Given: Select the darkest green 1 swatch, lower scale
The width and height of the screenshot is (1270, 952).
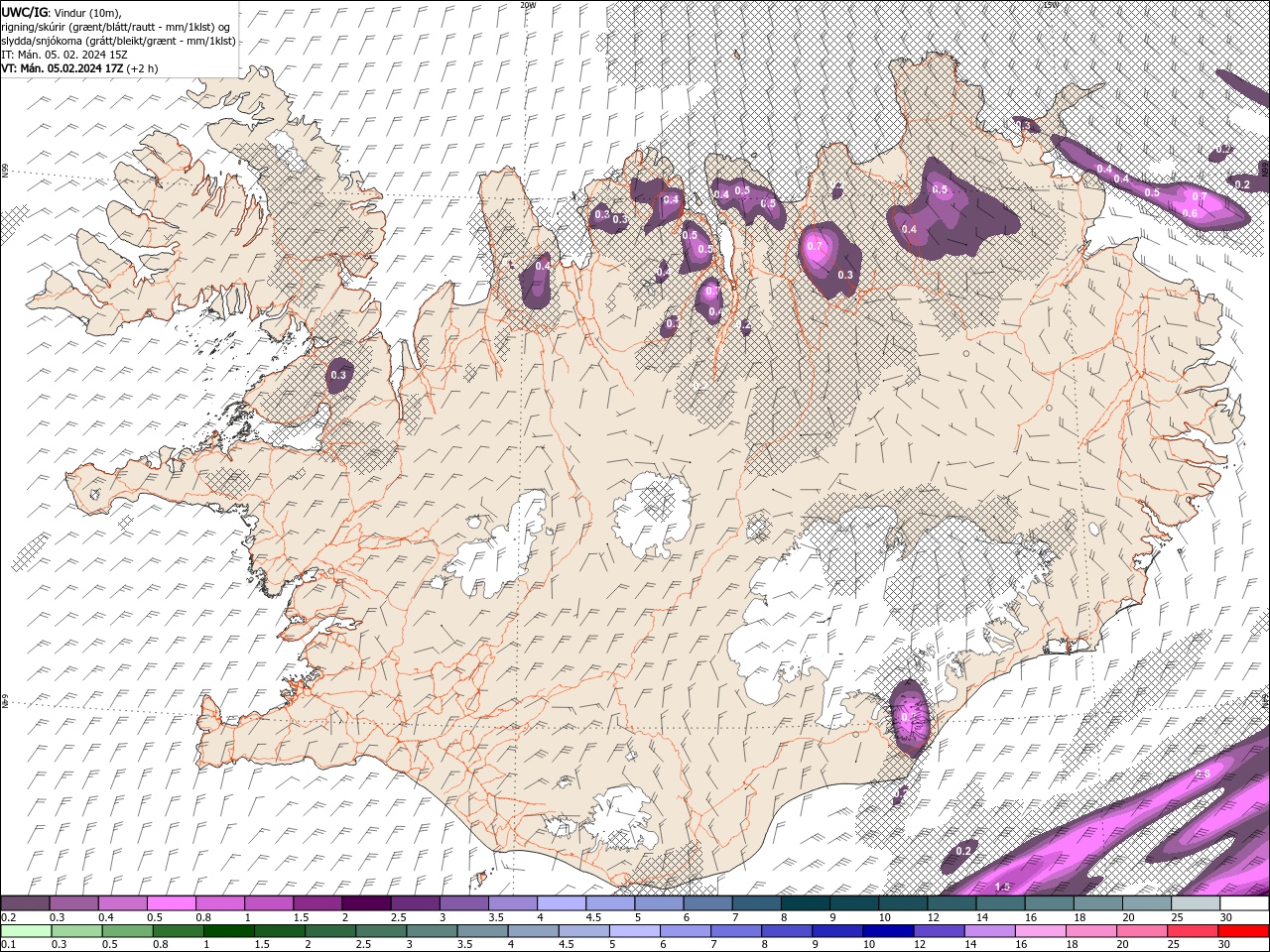Looking at the screenshot, I should (229, 931).
